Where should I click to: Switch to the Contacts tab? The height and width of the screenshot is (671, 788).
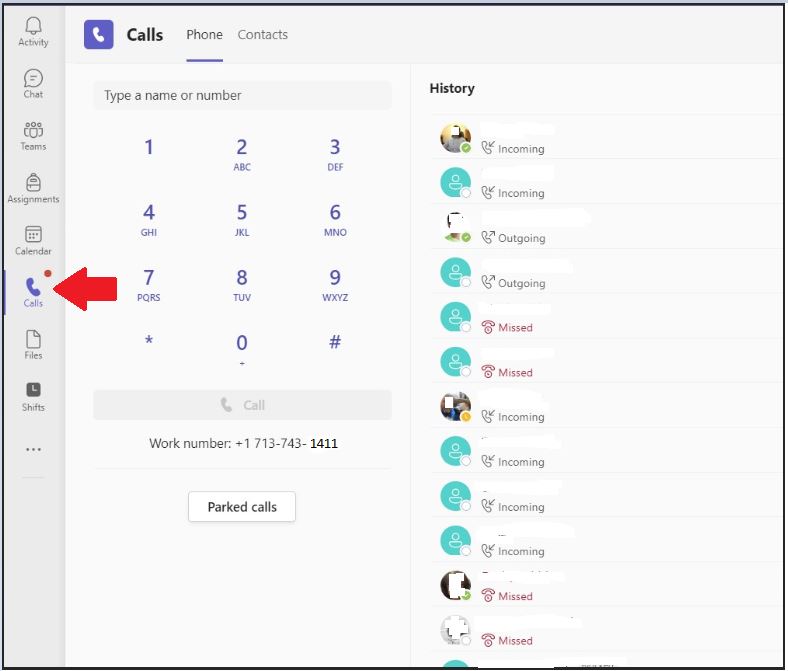pos(262,35)
